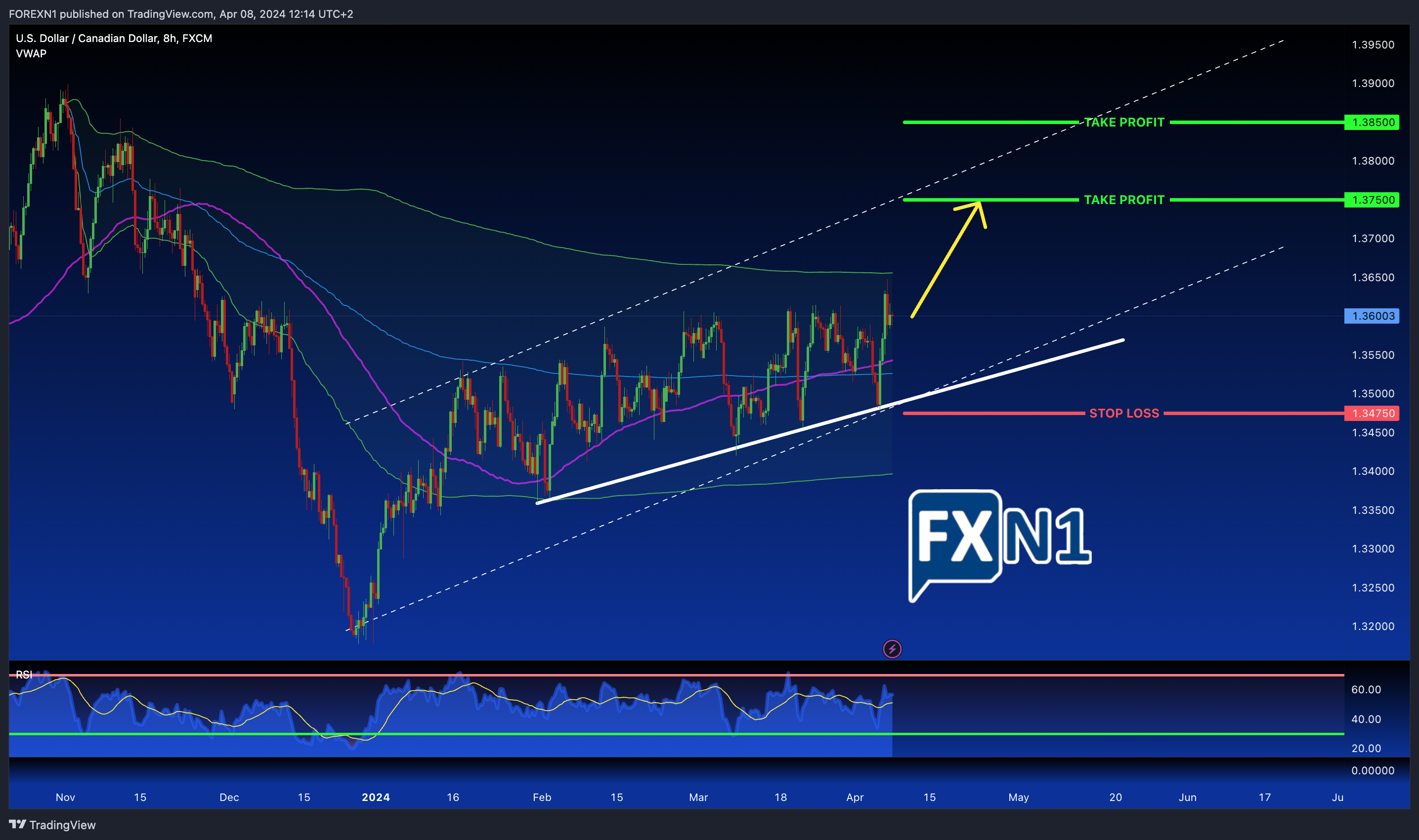Select the upper TAKE PROFIT label text
Screen dimensions: 1419x840
pyautogui.click(x=1124, y=122)
